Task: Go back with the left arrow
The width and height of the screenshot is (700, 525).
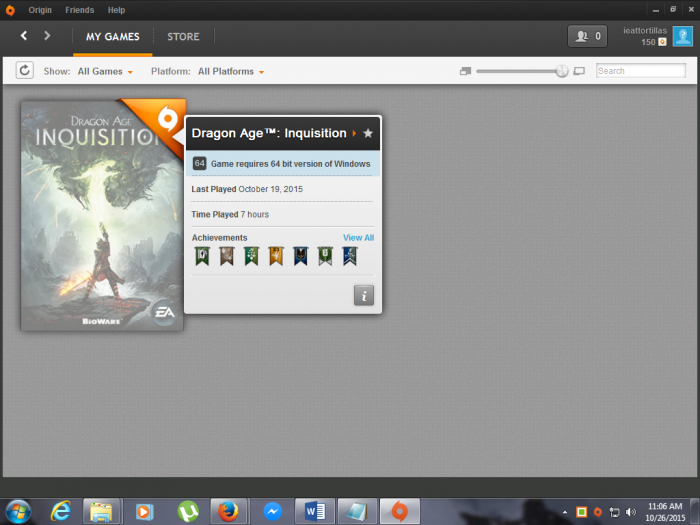Action: pos(24,36)
